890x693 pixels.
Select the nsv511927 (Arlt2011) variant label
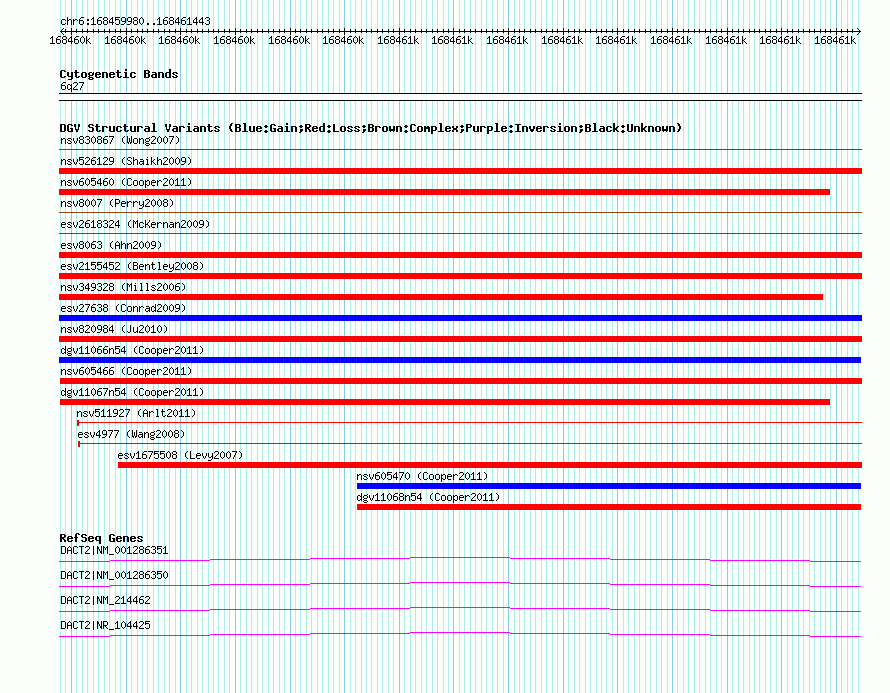(136, 413)
